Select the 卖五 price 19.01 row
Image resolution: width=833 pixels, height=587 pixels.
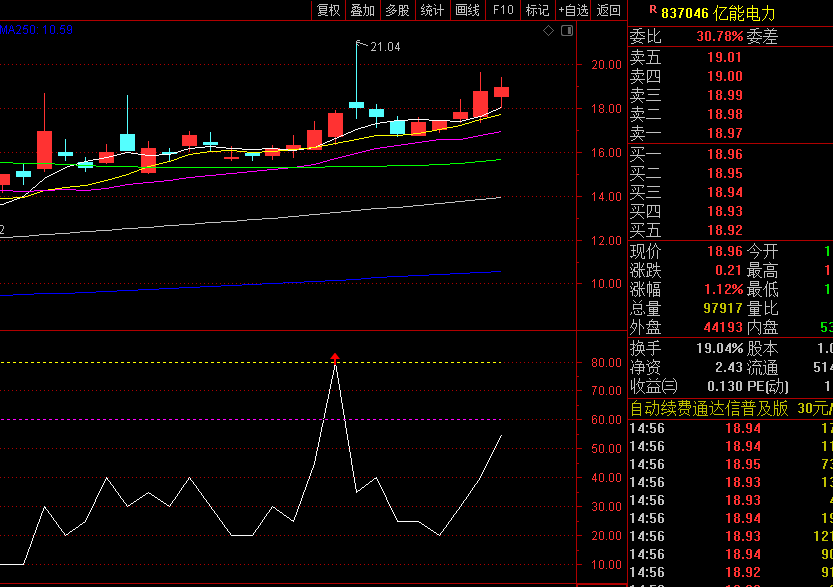(x=724, y=57)
